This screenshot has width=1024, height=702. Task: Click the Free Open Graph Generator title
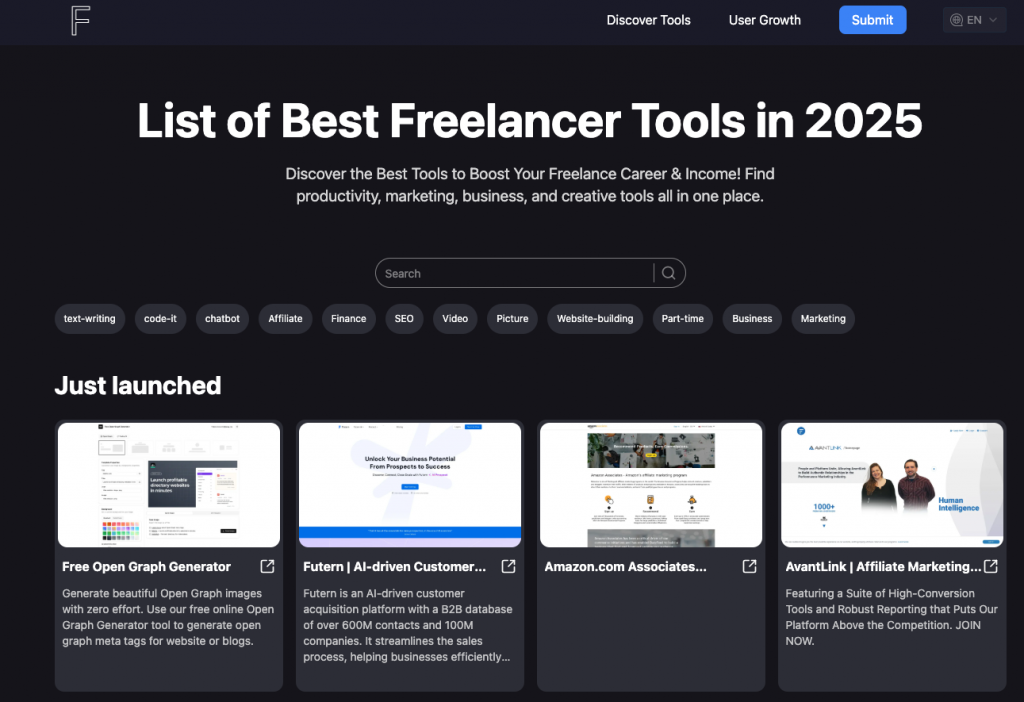[146, 567]
